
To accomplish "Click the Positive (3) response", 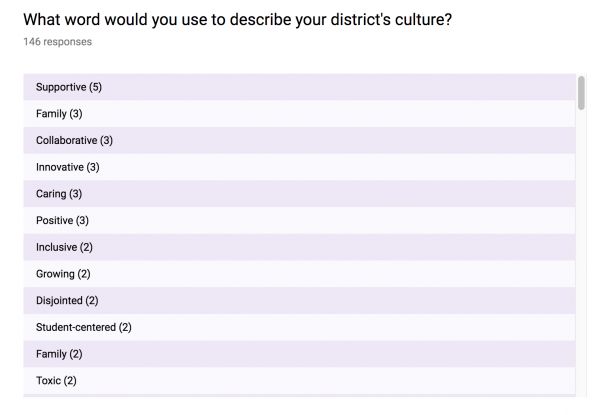I will tap(299, 221).
